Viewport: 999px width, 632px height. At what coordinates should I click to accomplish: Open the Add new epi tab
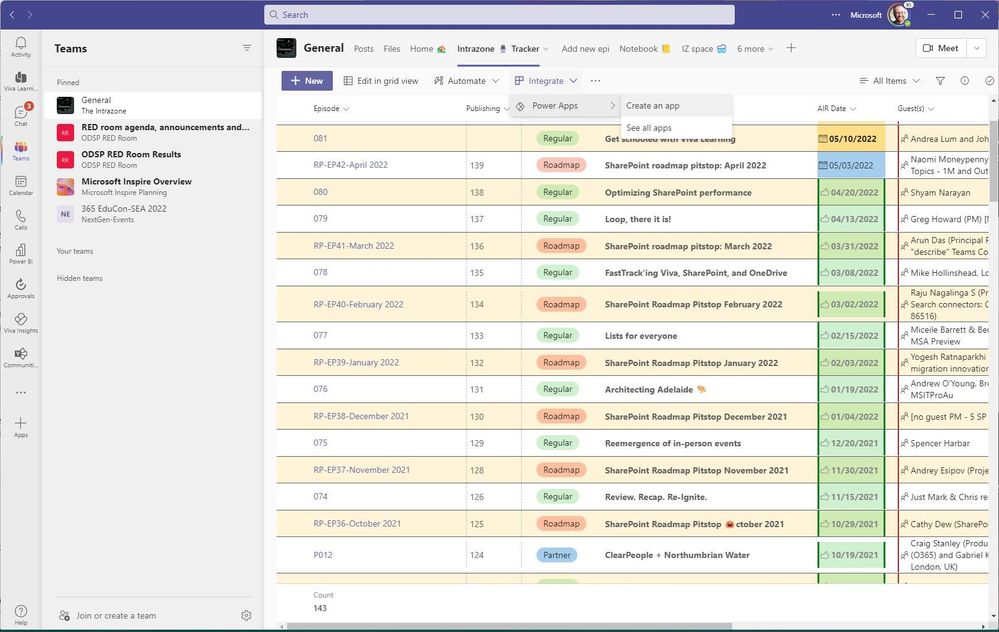point(586,48)
